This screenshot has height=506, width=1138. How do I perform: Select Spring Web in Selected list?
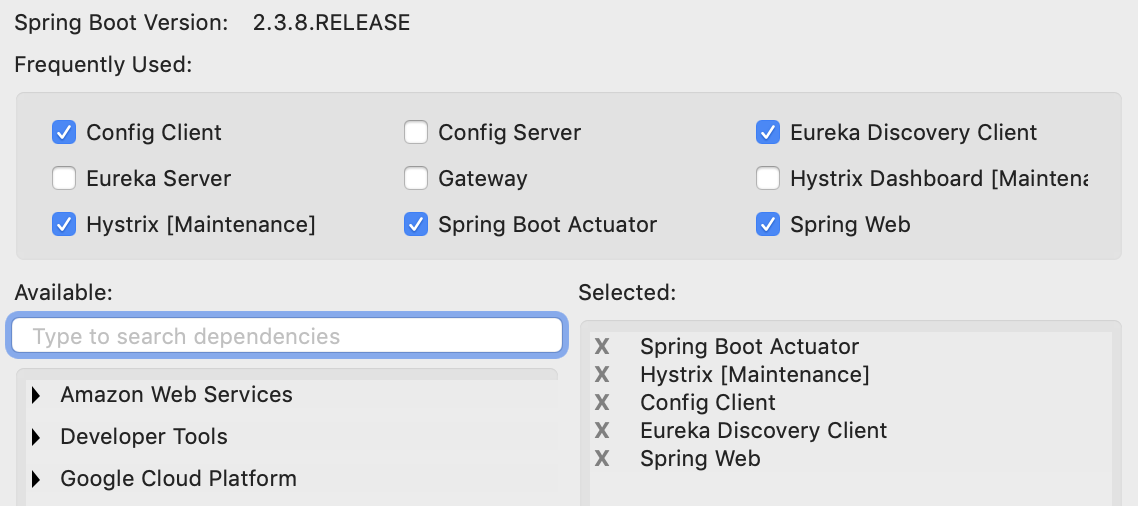700,459
